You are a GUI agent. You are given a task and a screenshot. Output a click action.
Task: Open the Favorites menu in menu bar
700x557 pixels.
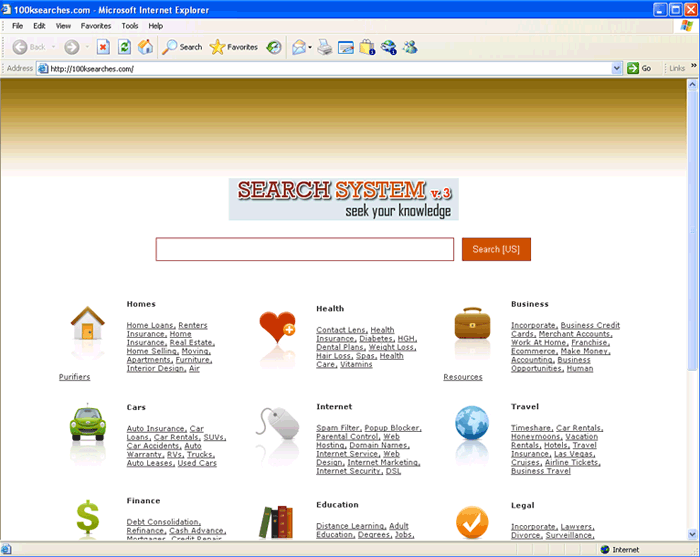pyautogui.click(x=96, y=25)
